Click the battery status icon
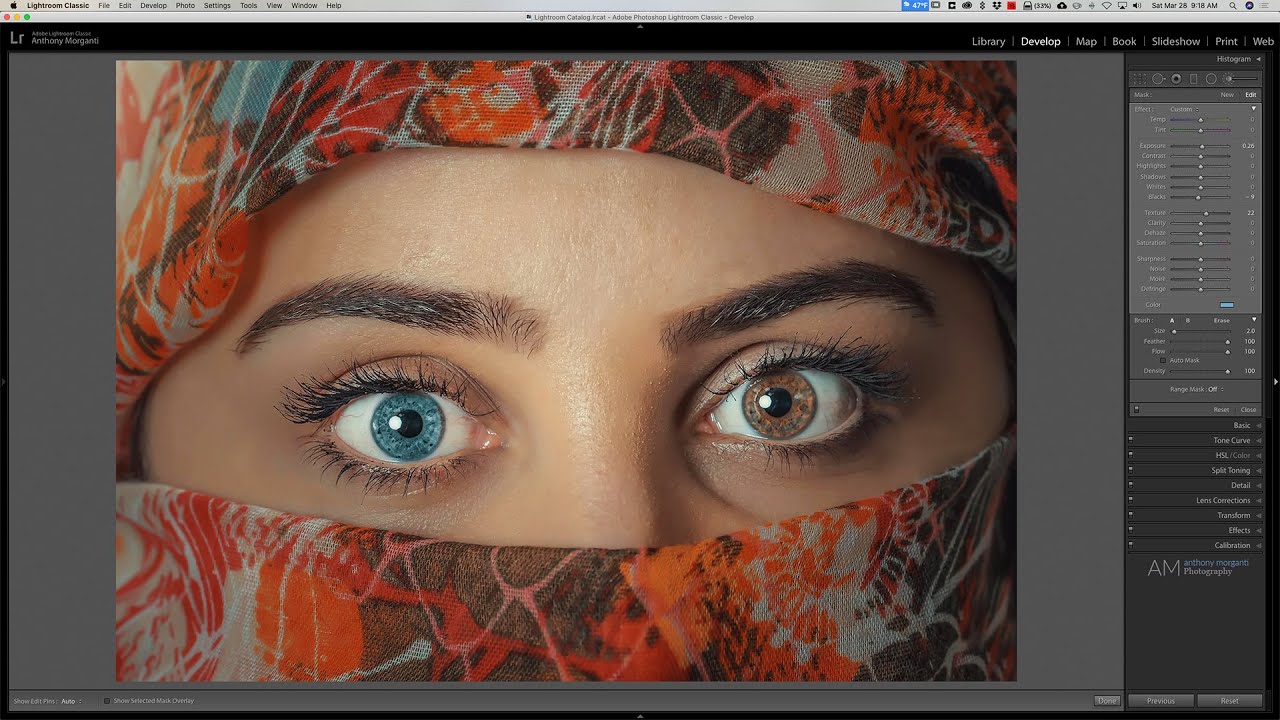The width and height of the screenshot is (1280, 720). (1038, 5)
